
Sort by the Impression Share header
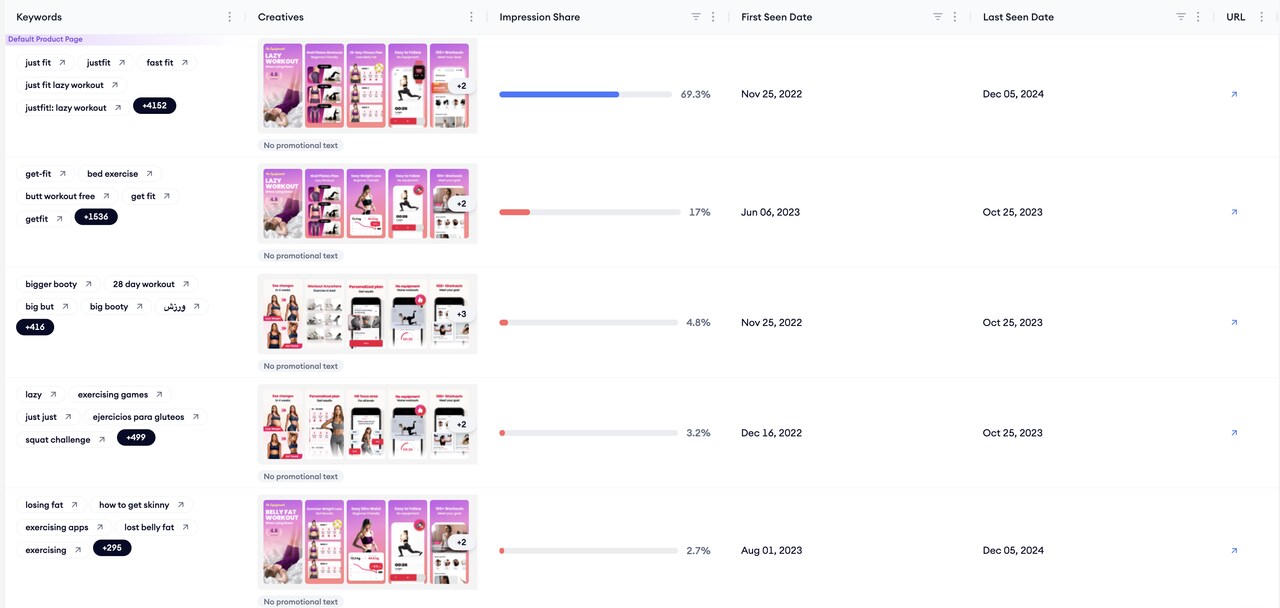pos(539,17)
